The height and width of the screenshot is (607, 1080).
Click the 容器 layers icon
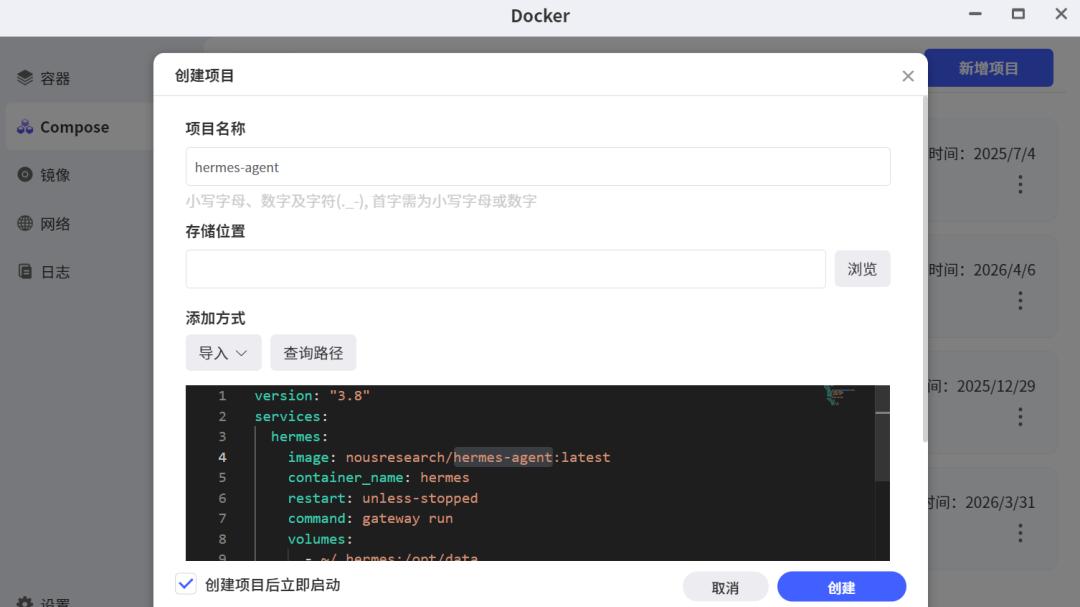click(25, 78)
